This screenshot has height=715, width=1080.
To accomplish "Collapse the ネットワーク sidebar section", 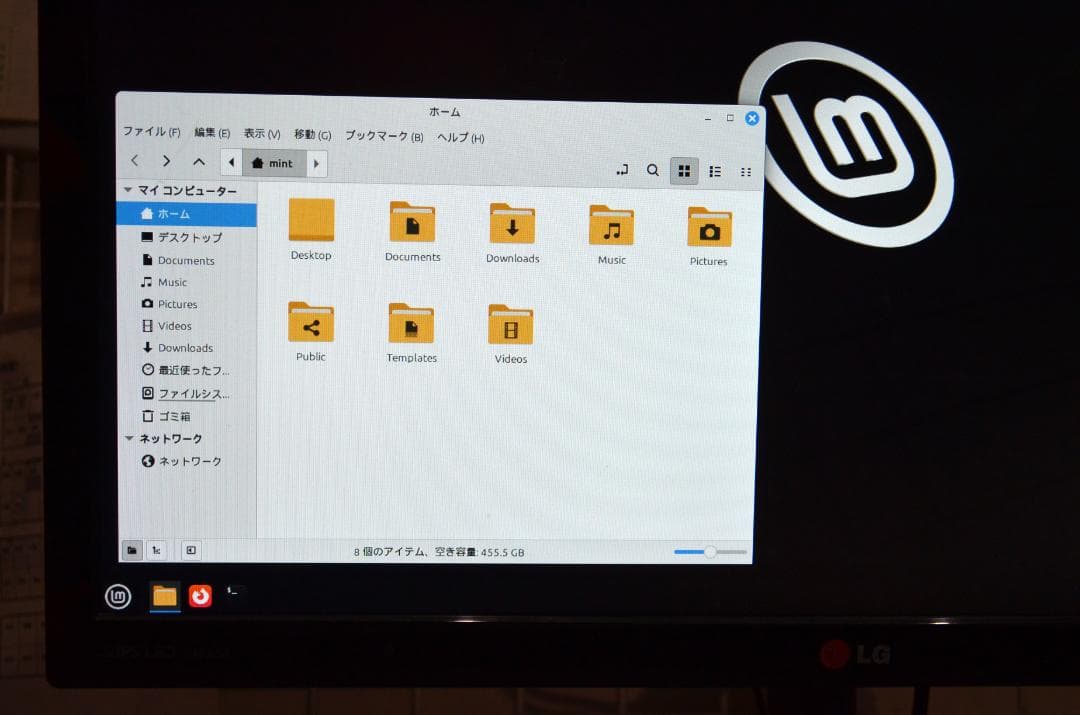I will (x=128, y=438).
